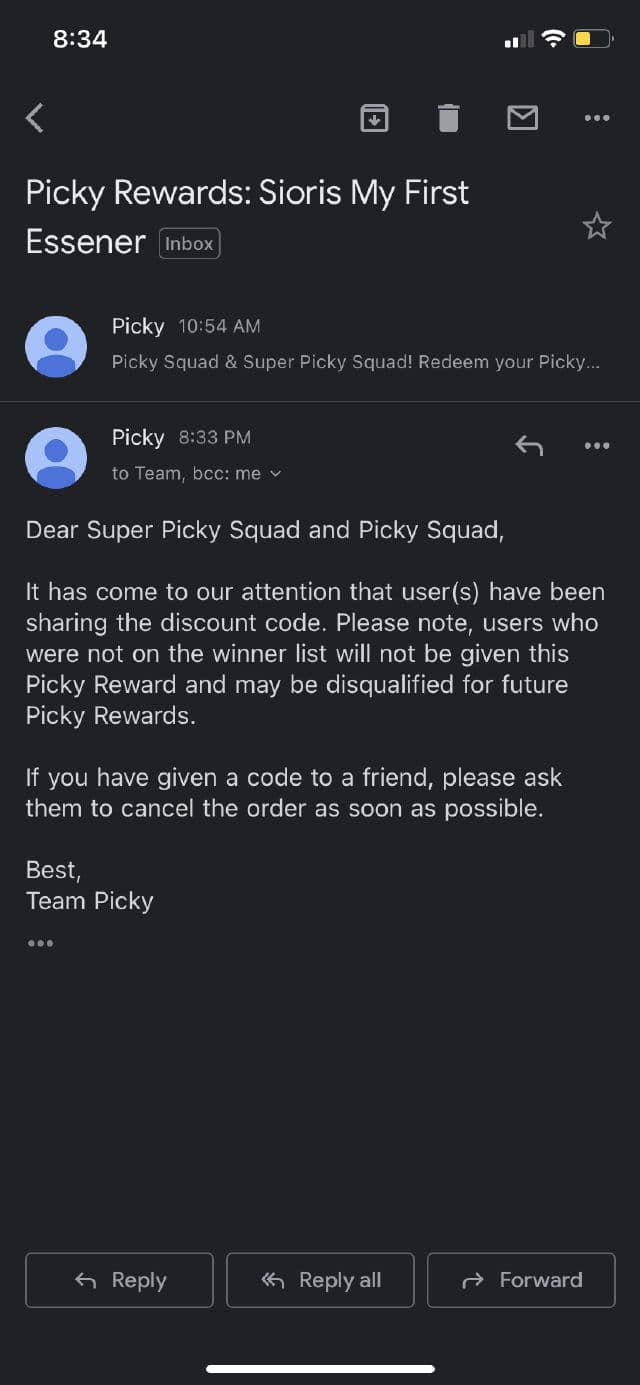
Task: Tap the reply arrow beside 8:33 PM message
Action: tap(529, 446)
